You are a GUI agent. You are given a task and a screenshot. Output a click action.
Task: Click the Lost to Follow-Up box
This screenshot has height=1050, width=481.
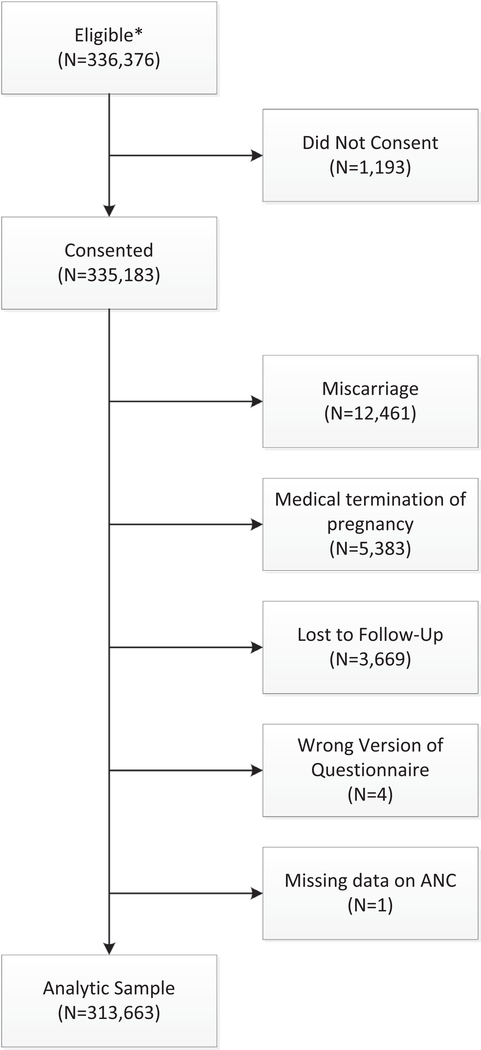pos(370,647)
